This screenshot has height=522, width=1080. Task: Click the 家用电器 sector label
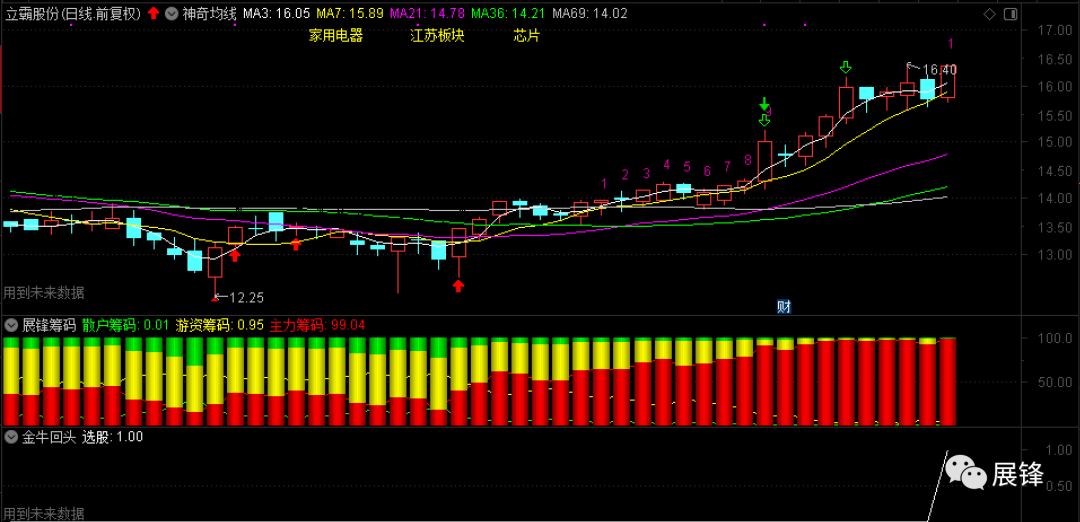(x=335, y=36)
